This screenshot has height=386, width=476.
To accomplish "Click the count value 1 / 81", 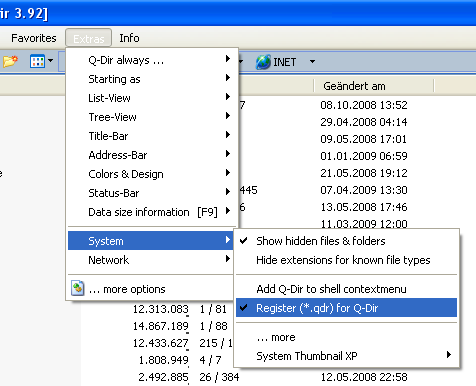I will [x=213, y=309].
